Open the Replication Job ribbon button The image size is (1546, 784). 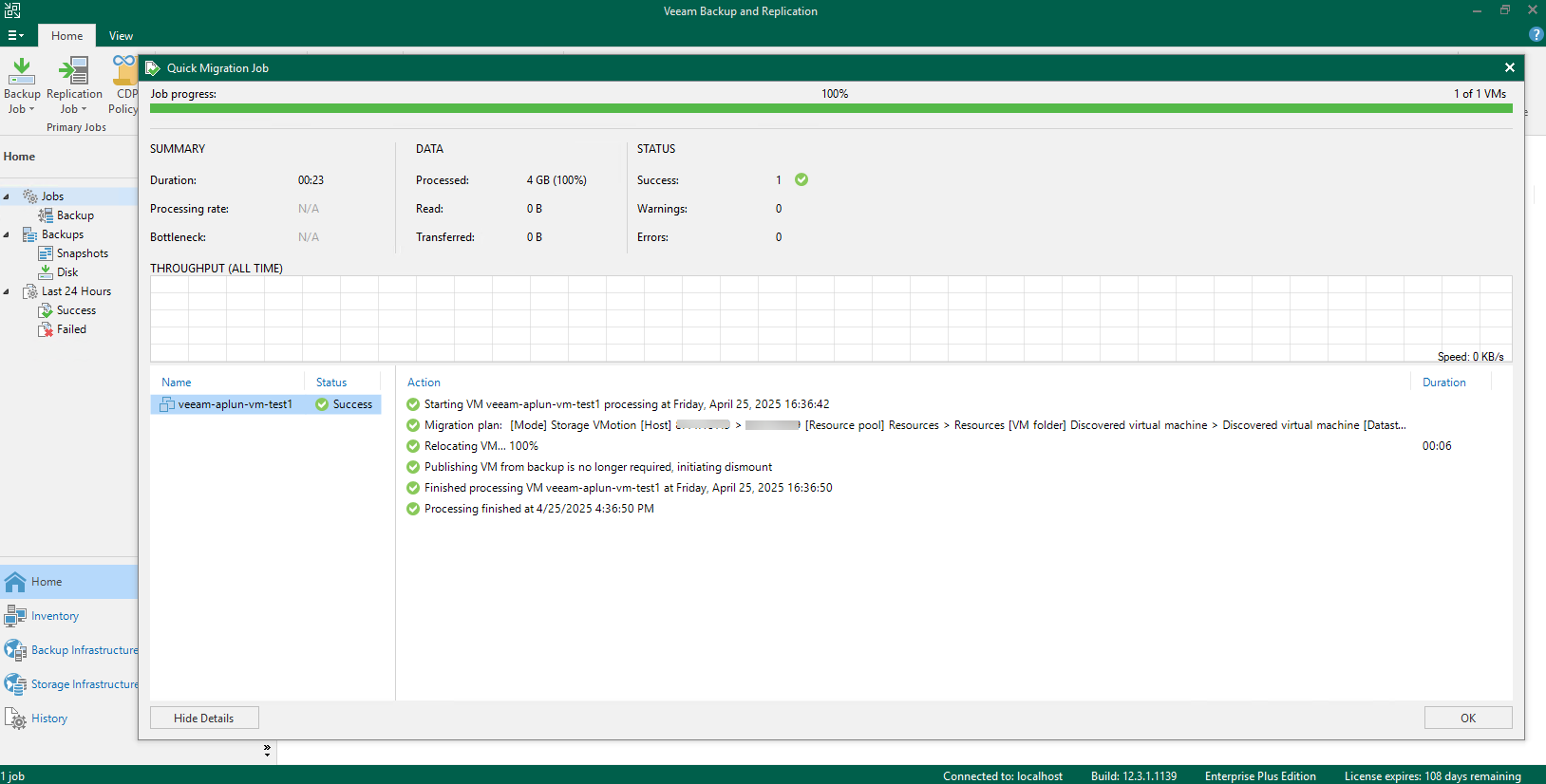(74, 85)
